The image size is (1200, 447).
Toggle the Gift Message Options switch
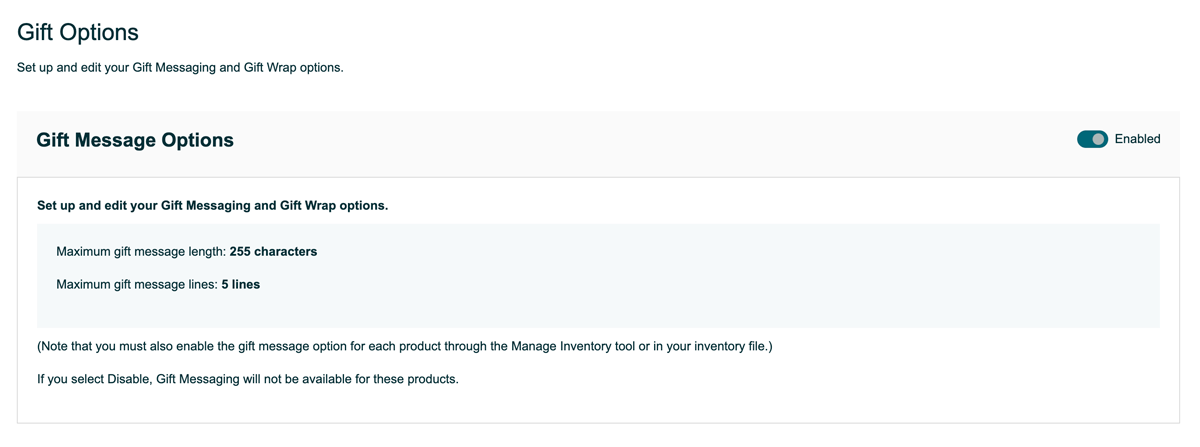[x=1092, y=139]
